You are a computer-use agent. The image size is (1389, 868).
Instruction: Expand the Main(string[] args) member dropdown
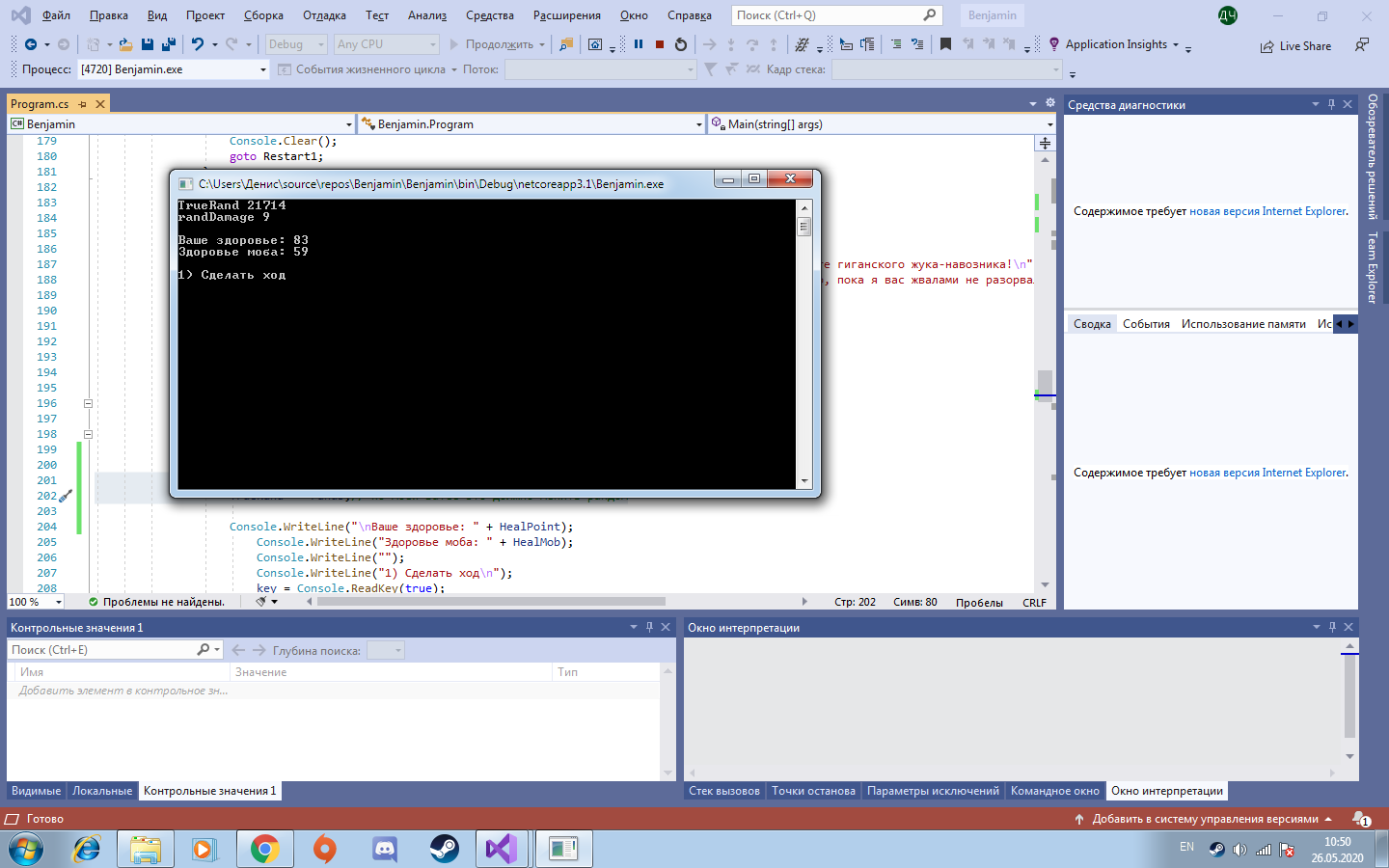click(1050, 124)
